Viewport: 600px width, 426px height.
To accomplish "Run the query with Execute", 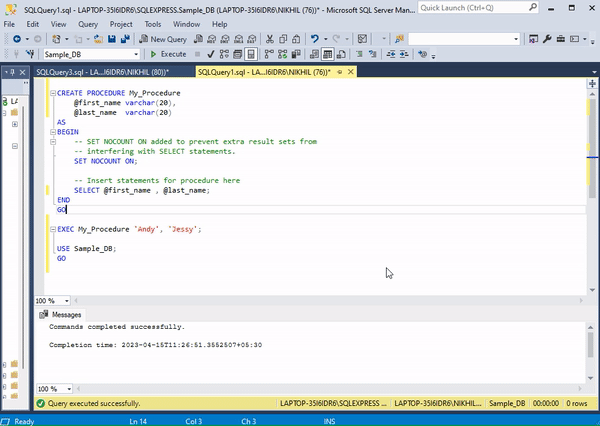I will coord(167,54).
